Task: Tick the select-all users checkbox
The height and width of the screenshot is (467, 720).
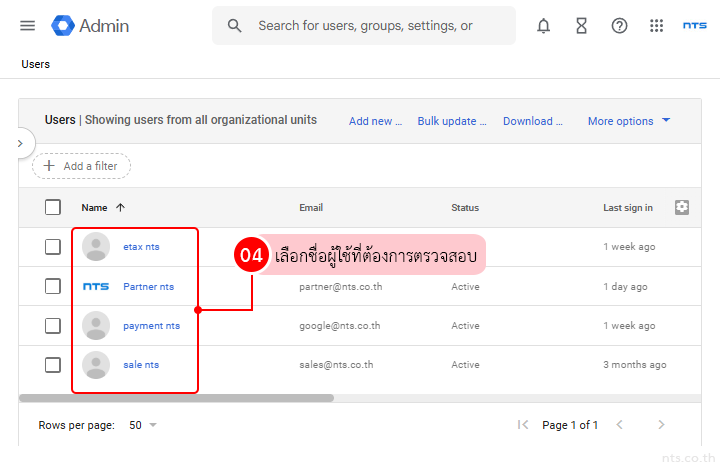Action: (x=53, y=208)
